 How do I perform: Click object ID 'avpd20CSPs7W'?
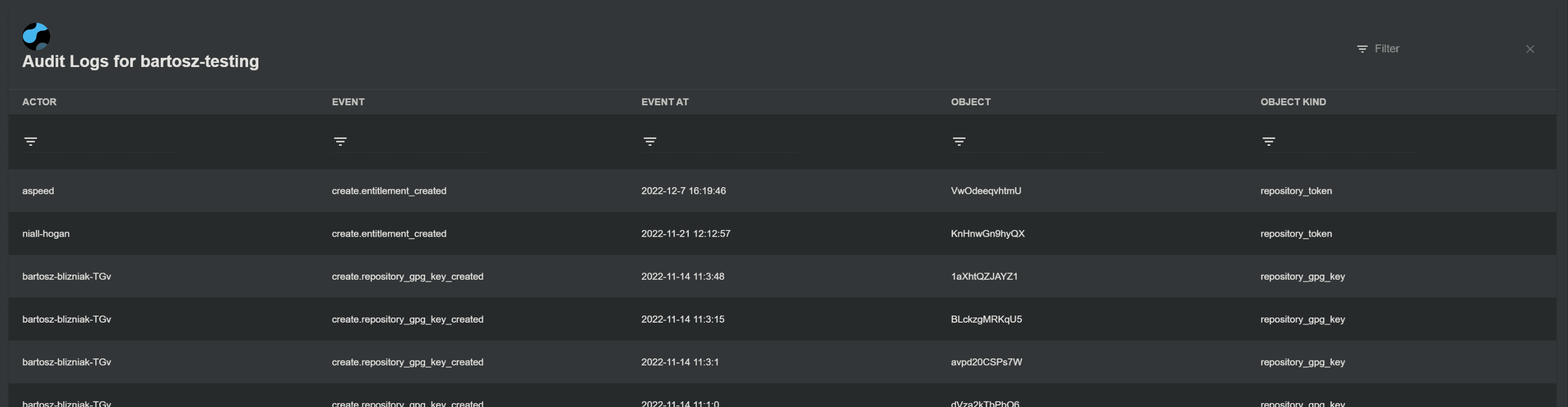point(987,362)
